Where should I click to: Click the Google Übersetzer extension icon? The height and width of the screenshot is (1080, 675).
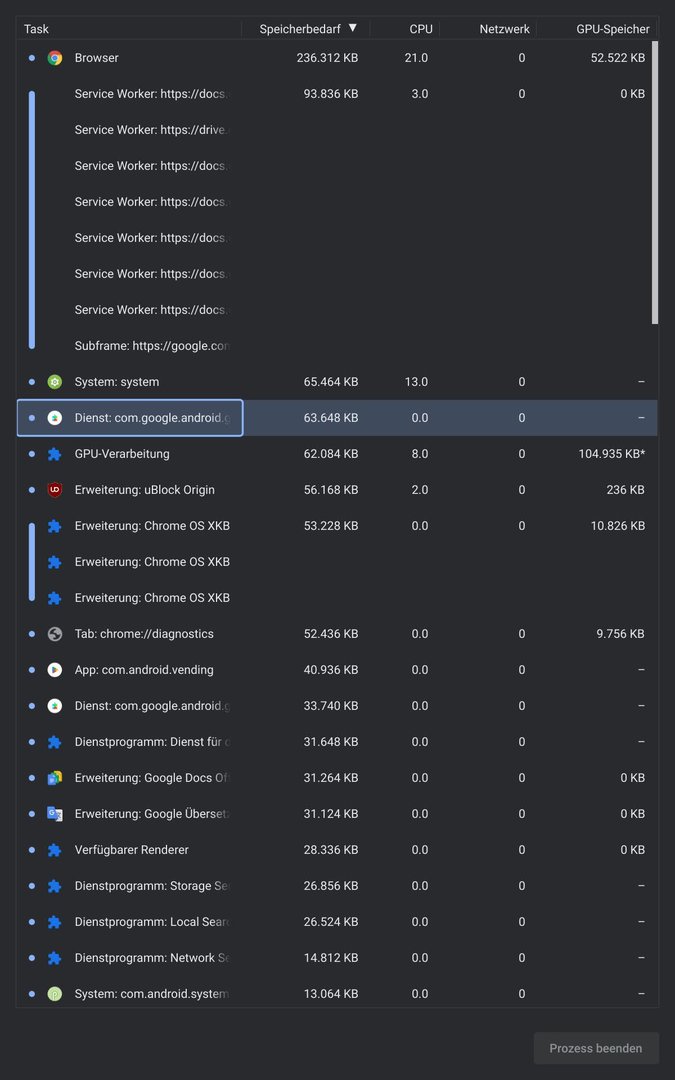click(55, 814)
